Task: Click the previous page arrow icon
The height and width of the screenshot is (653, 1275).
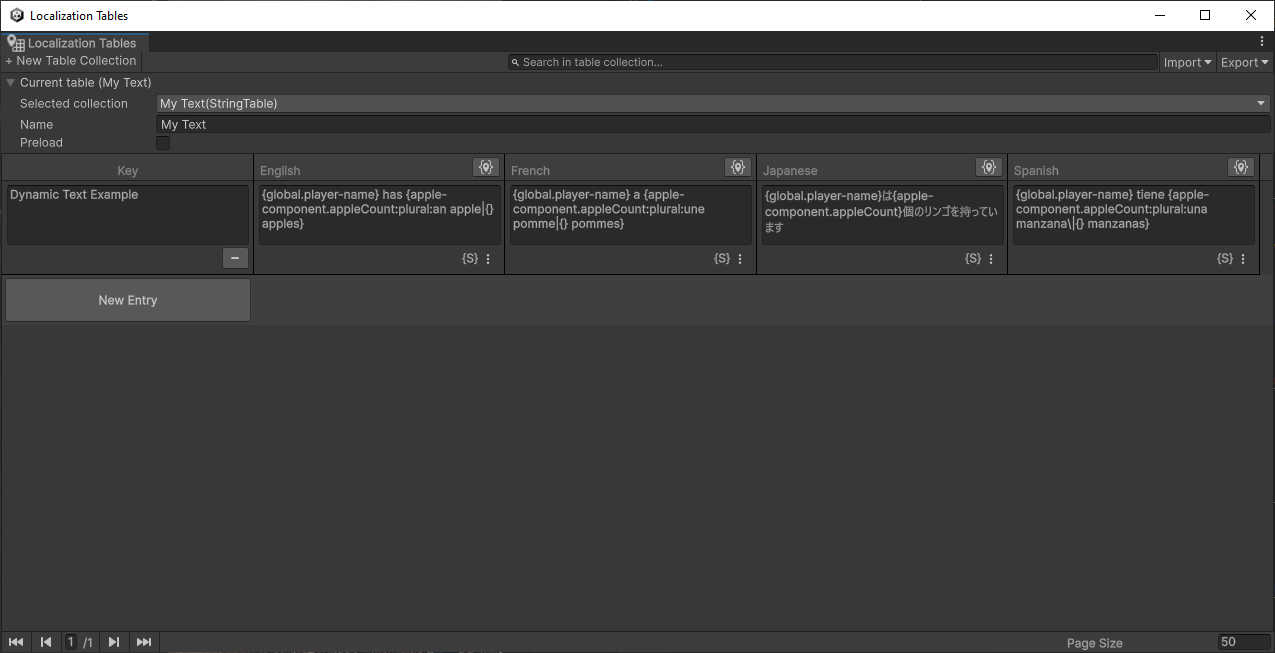Action: tap(45, 641)
